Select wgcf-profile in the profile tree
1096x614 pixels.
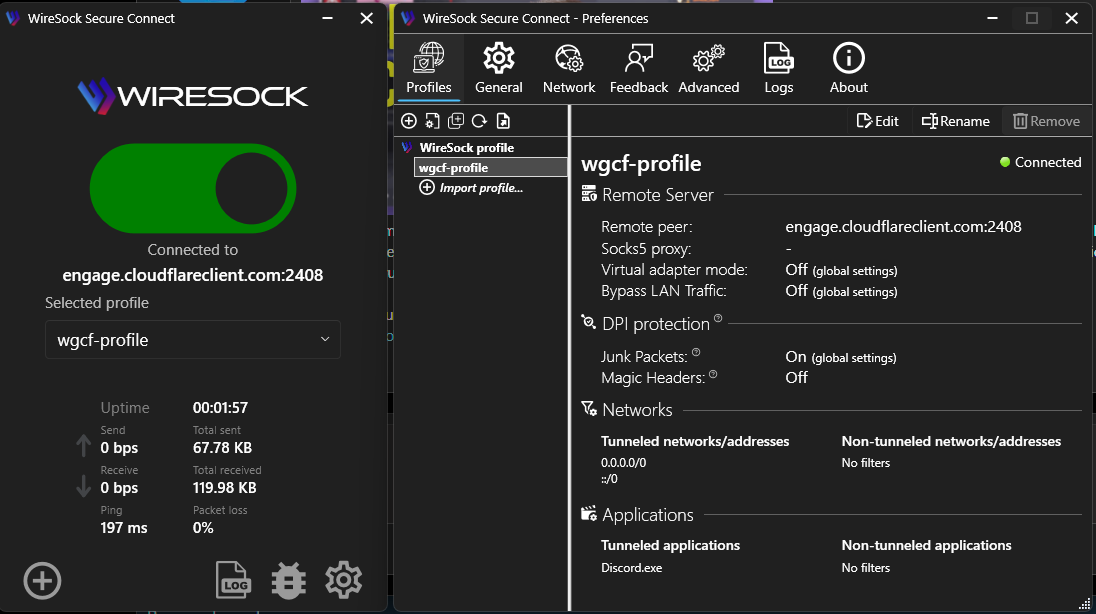coord(491,167)
